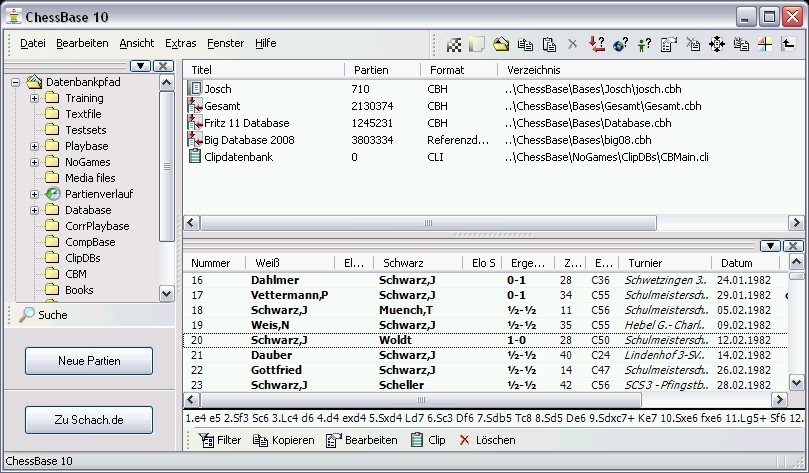The image size is (809, 473).
Task: Click the Zu Schach.de button
Action: tap(89, 419)
